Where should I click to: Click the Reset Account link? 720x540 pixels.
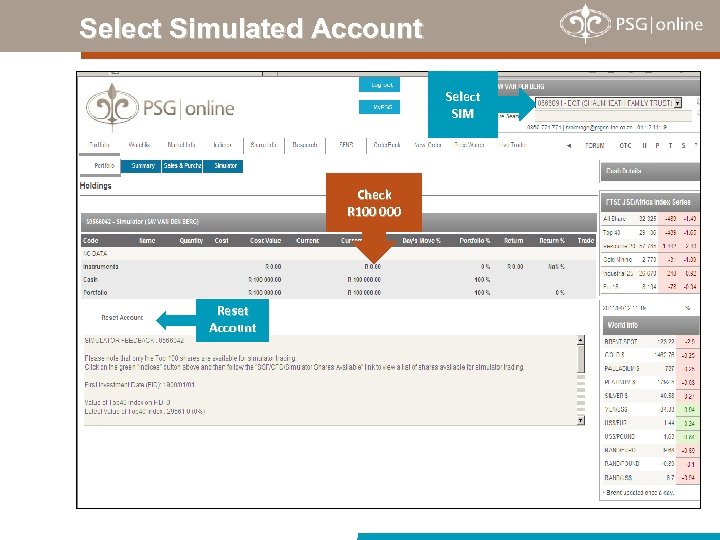click(x=122, y=318)
